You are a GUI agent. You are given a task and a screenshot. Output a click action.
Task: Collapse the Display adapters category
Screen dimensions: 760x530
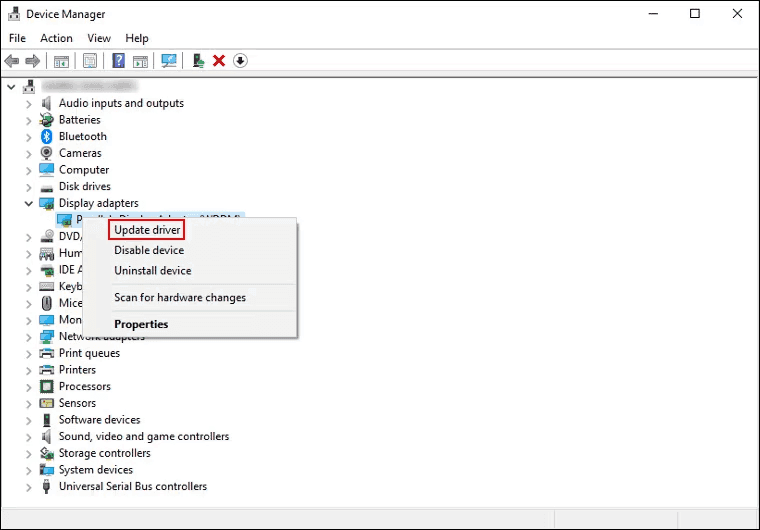click(x=29, y=204)
